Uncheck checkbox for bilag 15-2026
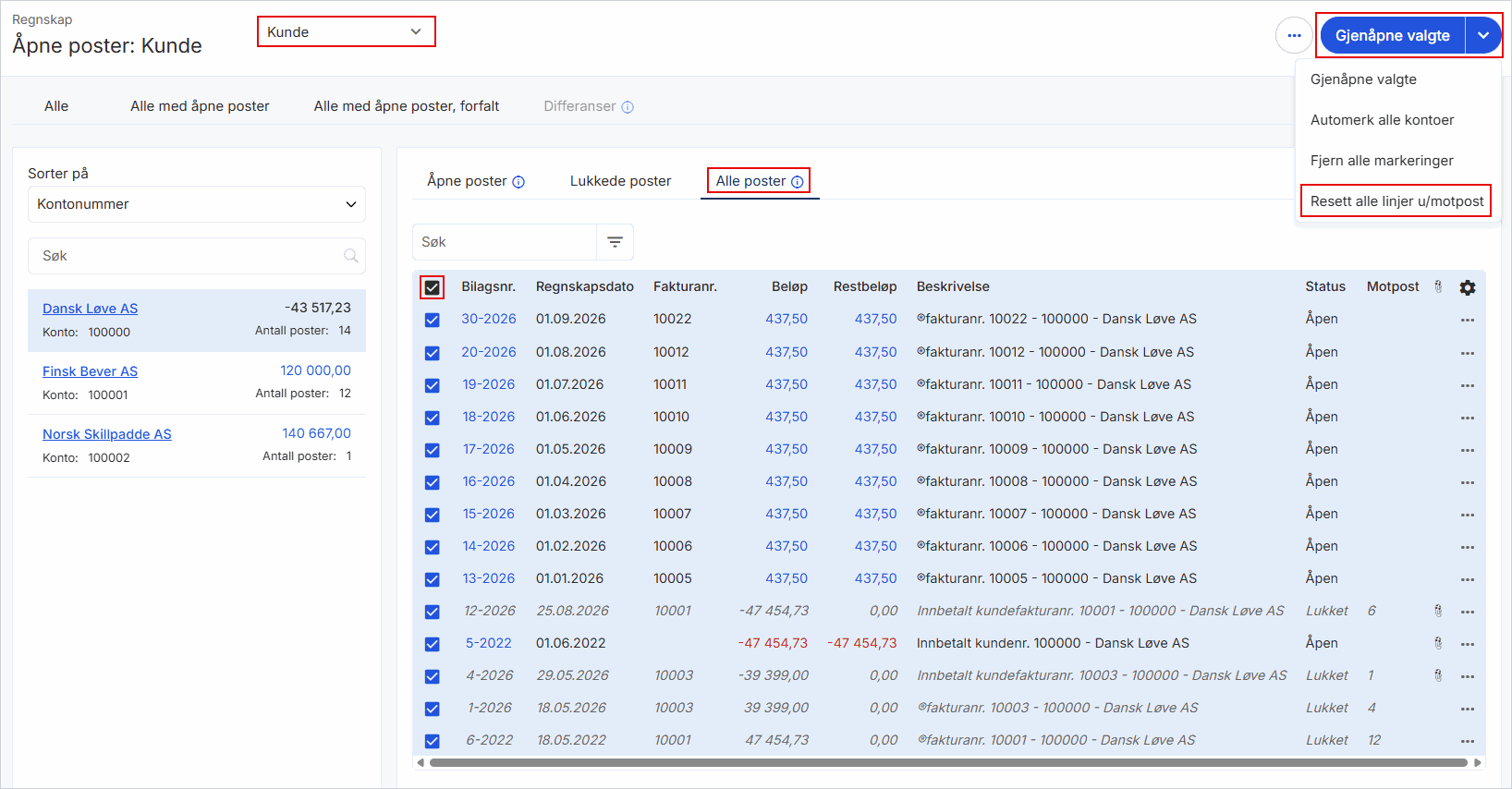The height and width of the screenshot is (789, 1512). click(432, 515)
